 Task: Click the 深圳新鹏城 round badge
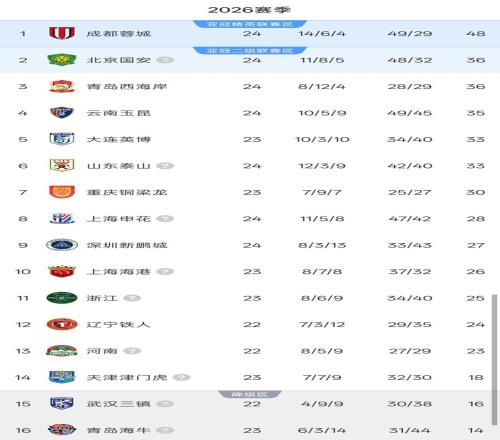(62, 245)
